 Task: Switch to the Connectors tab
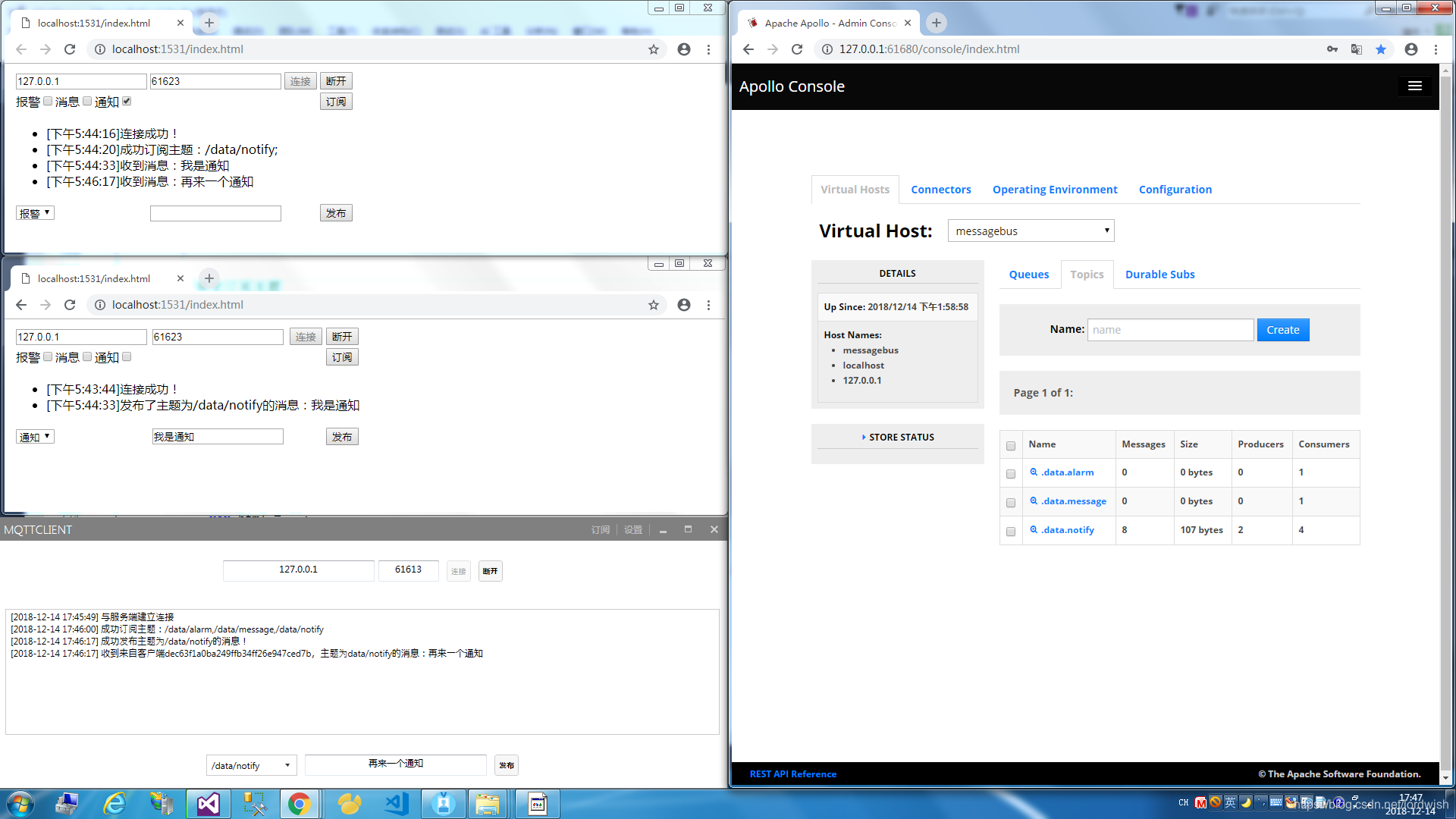pos(940,190)
